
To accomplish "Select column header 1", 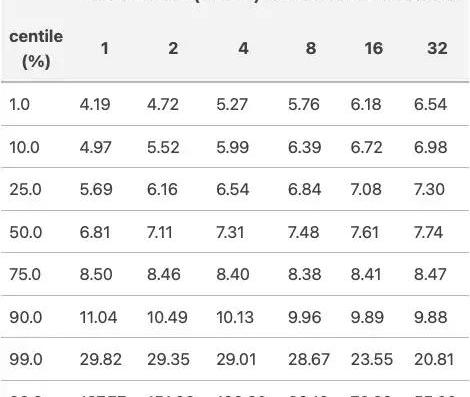I will (105, 48).
